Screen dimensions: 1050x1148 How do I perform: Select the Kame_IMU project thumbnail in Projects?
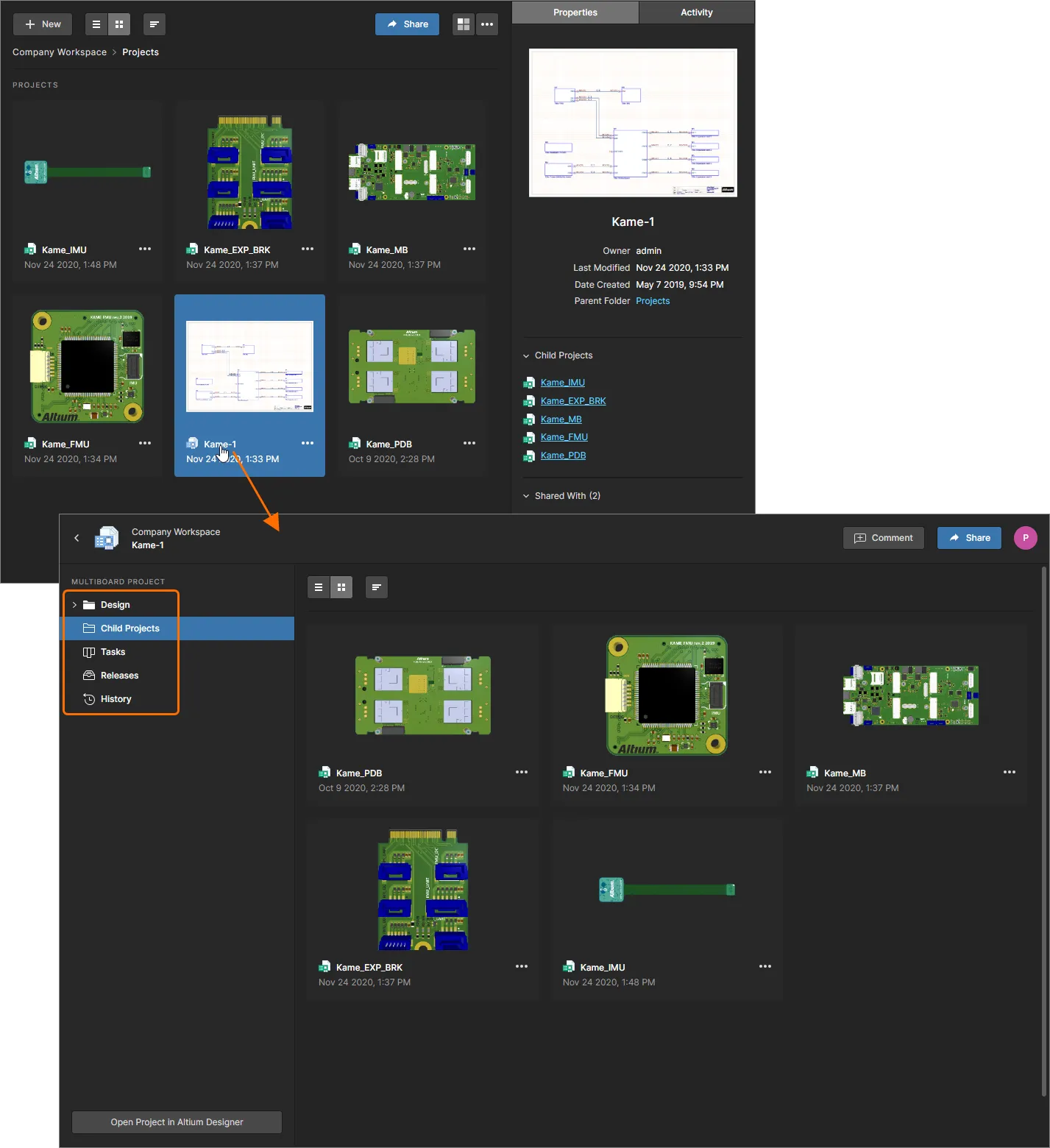[x=88, y=172]
